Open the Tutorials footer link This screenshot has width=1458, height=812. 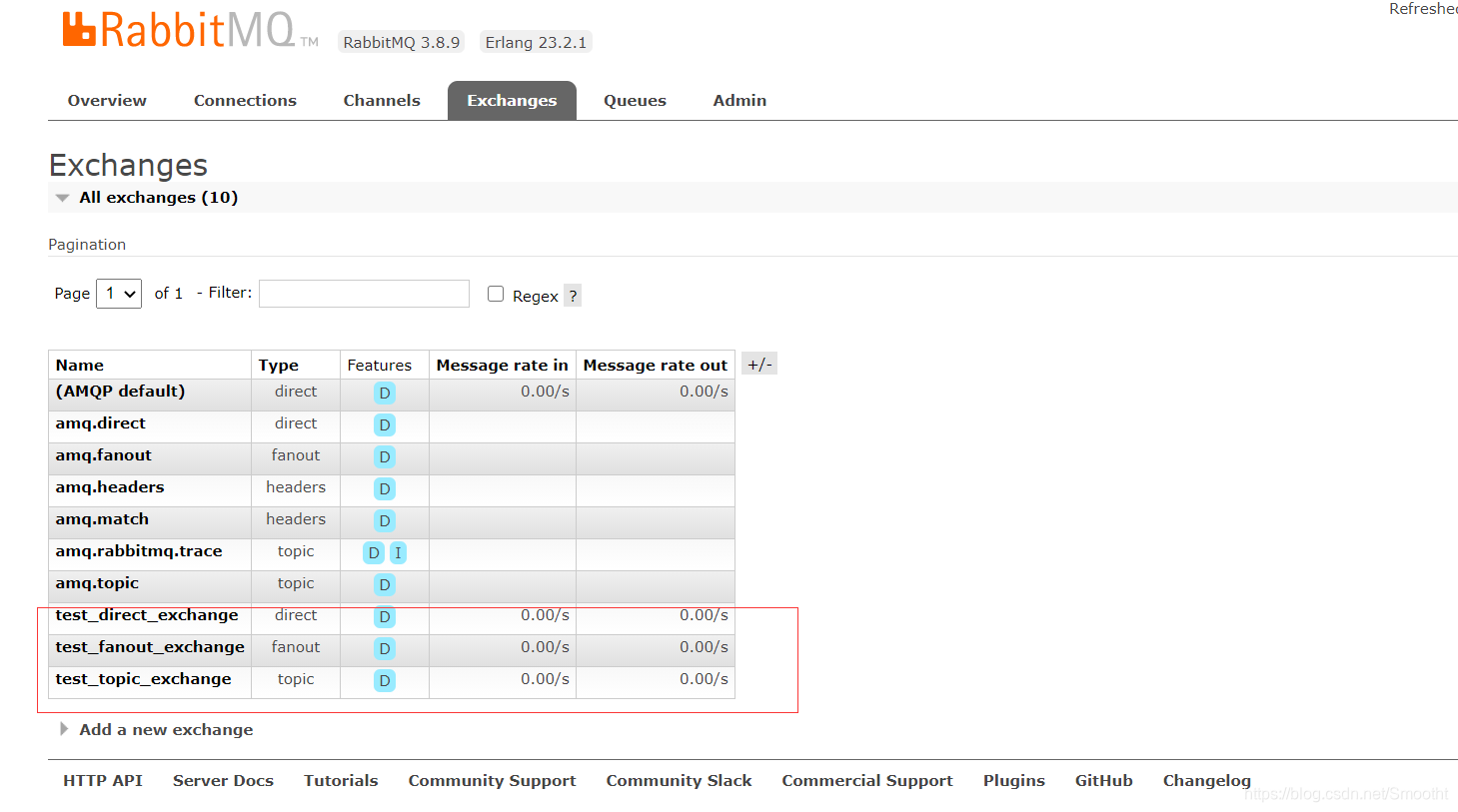[x=341, y=781]
